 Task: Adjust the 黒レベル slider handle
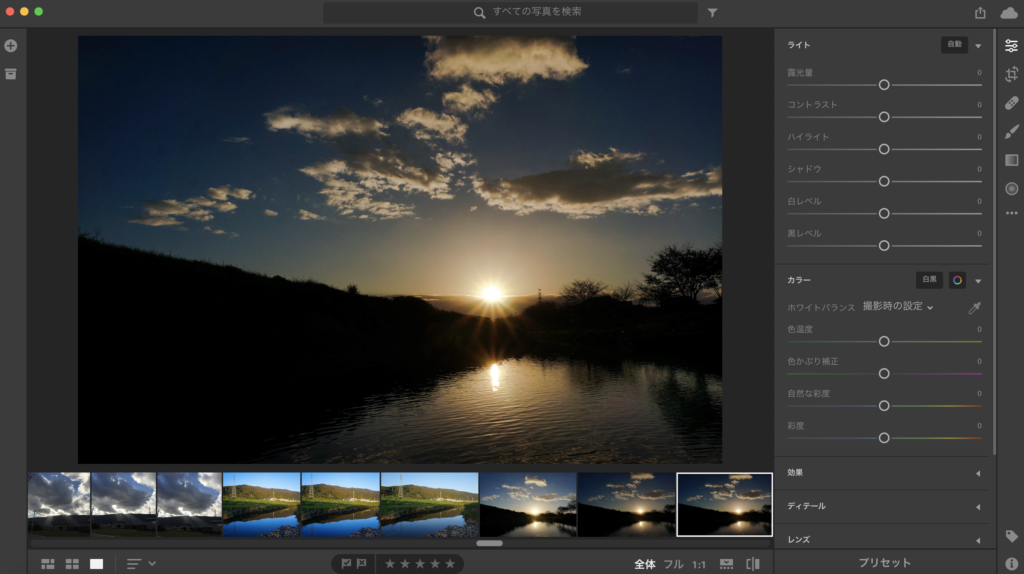click(x=884, y=246)
